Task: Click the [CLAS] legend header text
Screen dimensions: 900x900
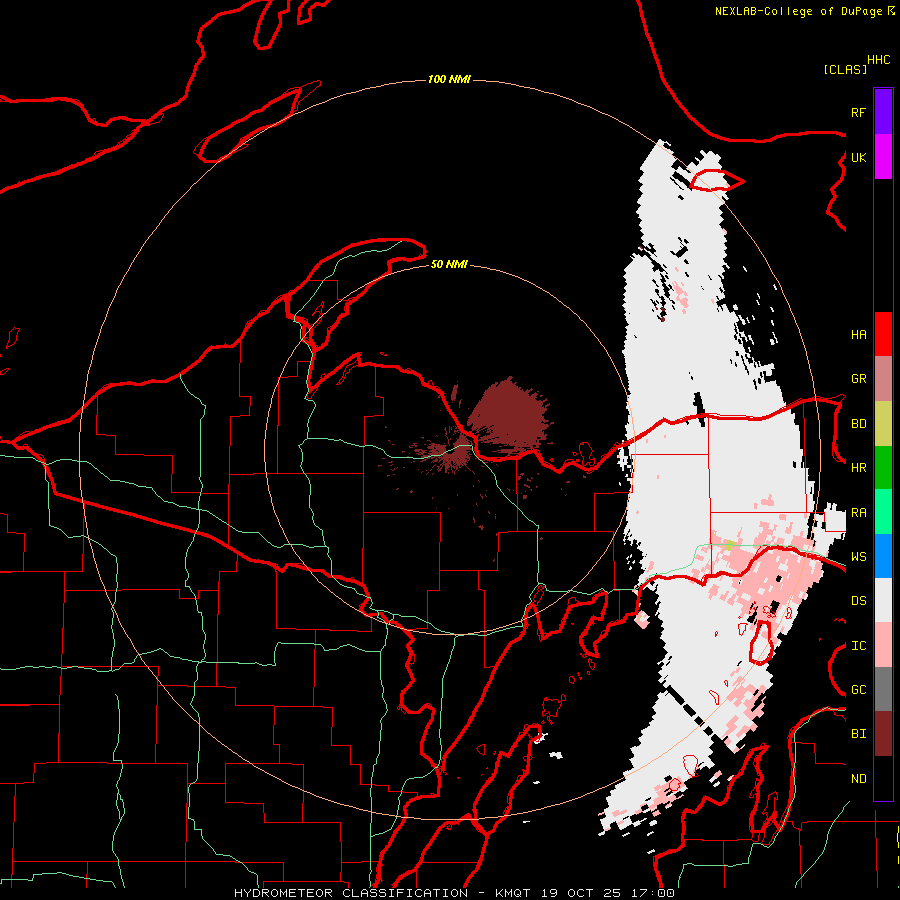Action: [x=845, y=69]
